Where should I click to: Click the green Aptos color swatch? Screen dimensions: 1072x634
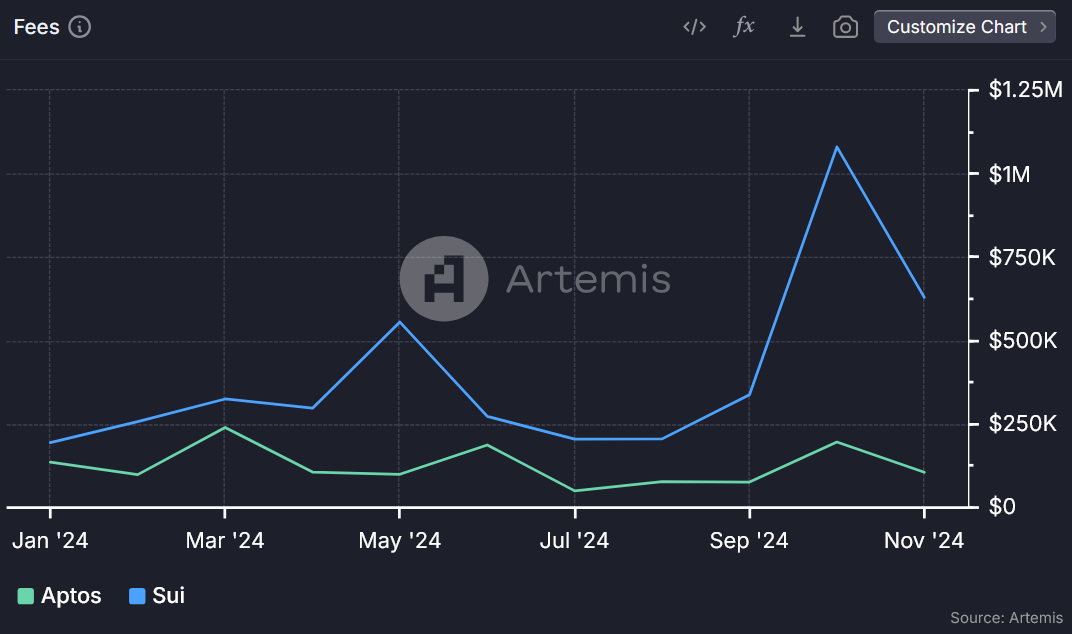coord(26,597)
